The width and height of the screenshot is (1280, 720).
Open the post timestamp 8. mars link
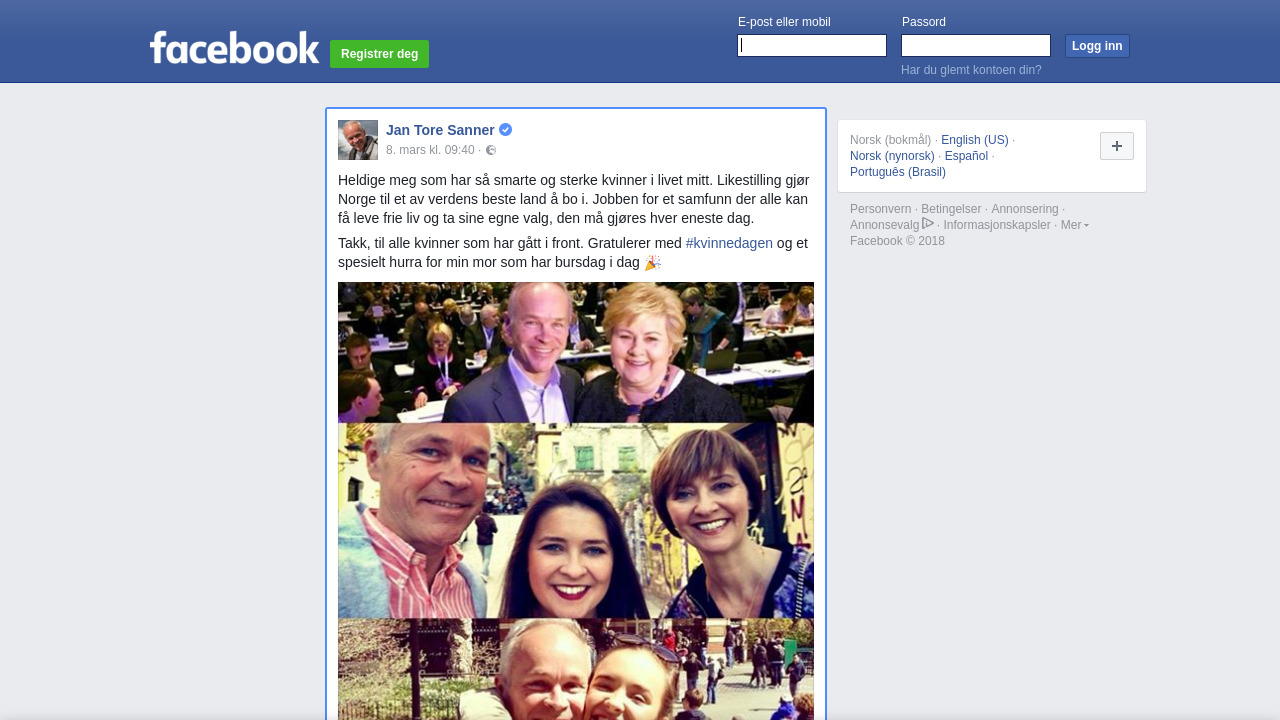pos(430,150)
